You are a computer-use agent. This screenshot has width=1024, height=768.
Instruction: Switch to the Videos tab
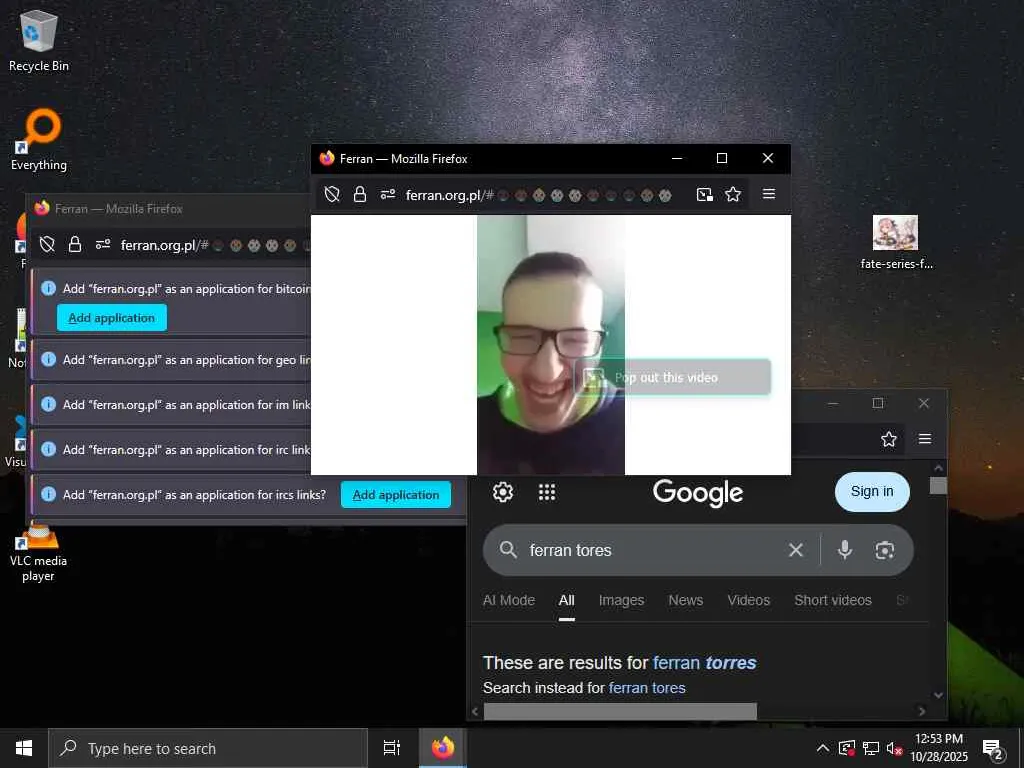tap(748, 600)
